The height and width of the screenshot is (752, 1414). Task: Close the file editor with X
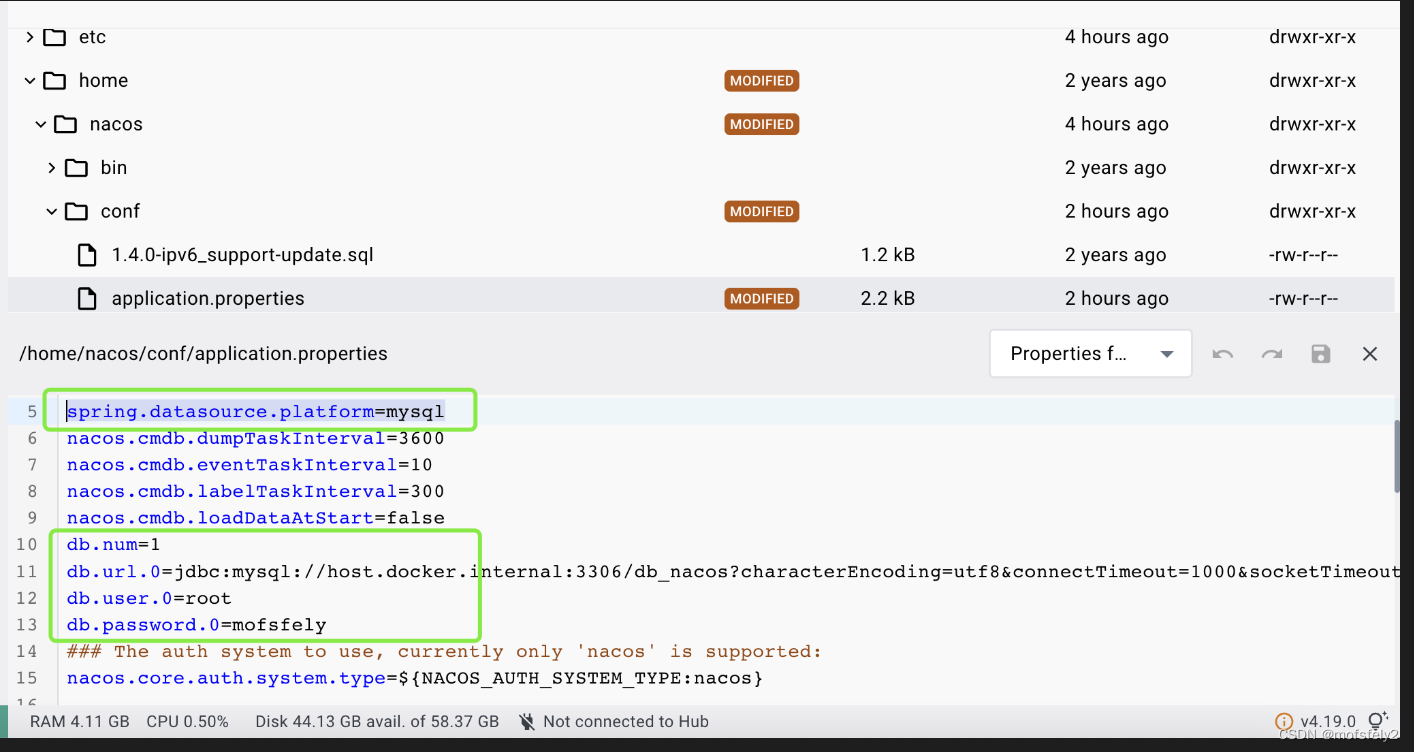point(1370,354)
